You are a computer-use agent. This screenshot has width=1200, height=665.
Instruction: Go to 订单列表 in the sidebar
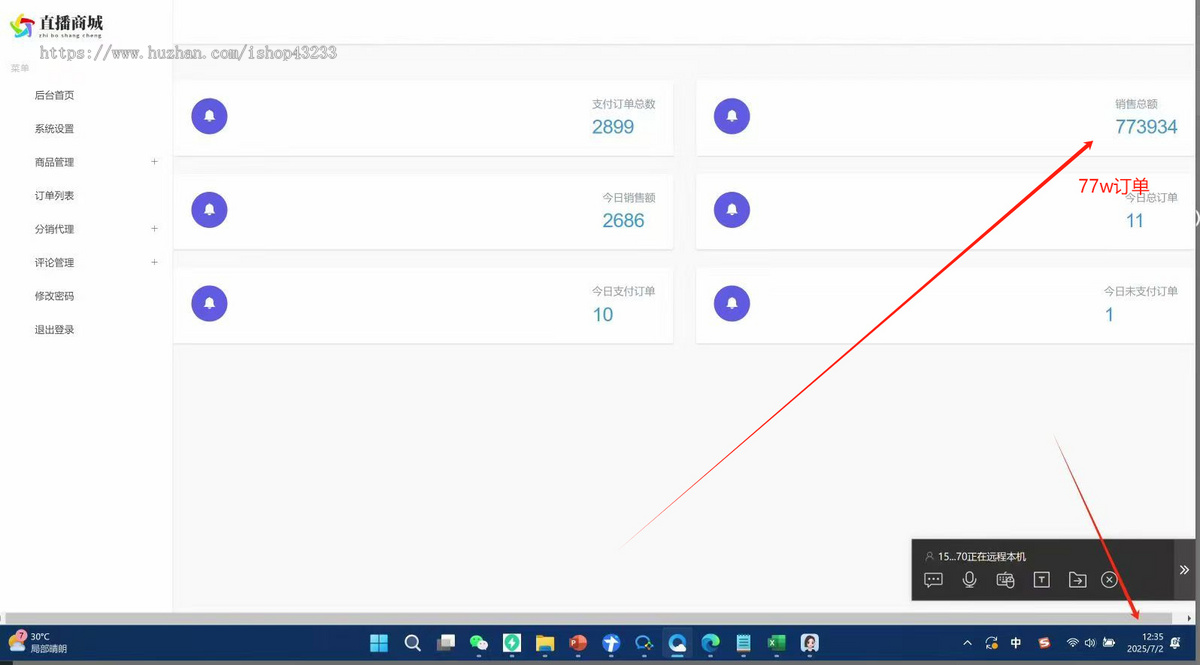(54, 196)
